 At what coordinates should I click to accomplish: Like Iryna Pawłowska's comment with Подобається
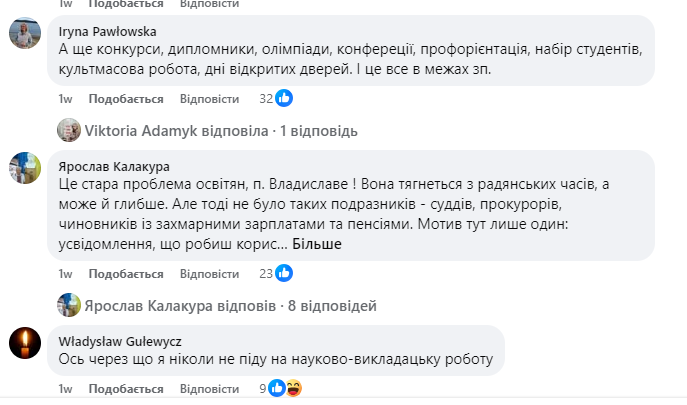[126, 99]
